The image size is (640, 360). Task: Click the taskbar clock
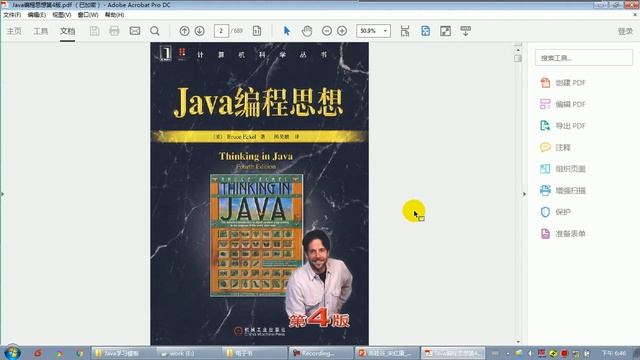click(615, 353)
